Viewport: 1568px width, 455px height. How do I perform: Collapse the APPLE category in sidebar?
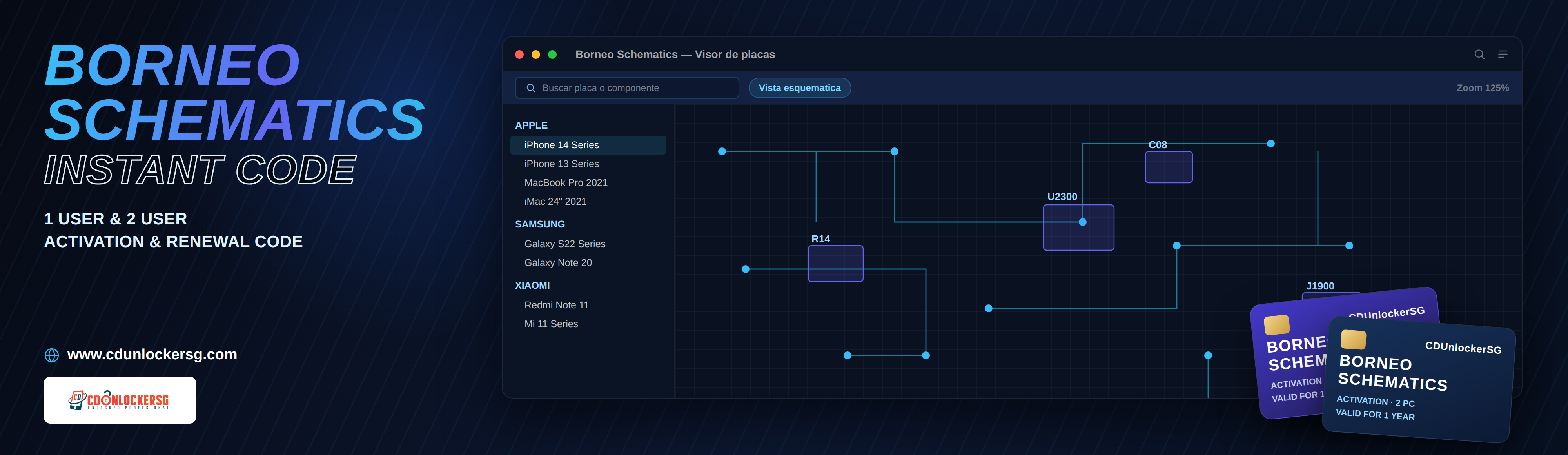coord(531,125)
